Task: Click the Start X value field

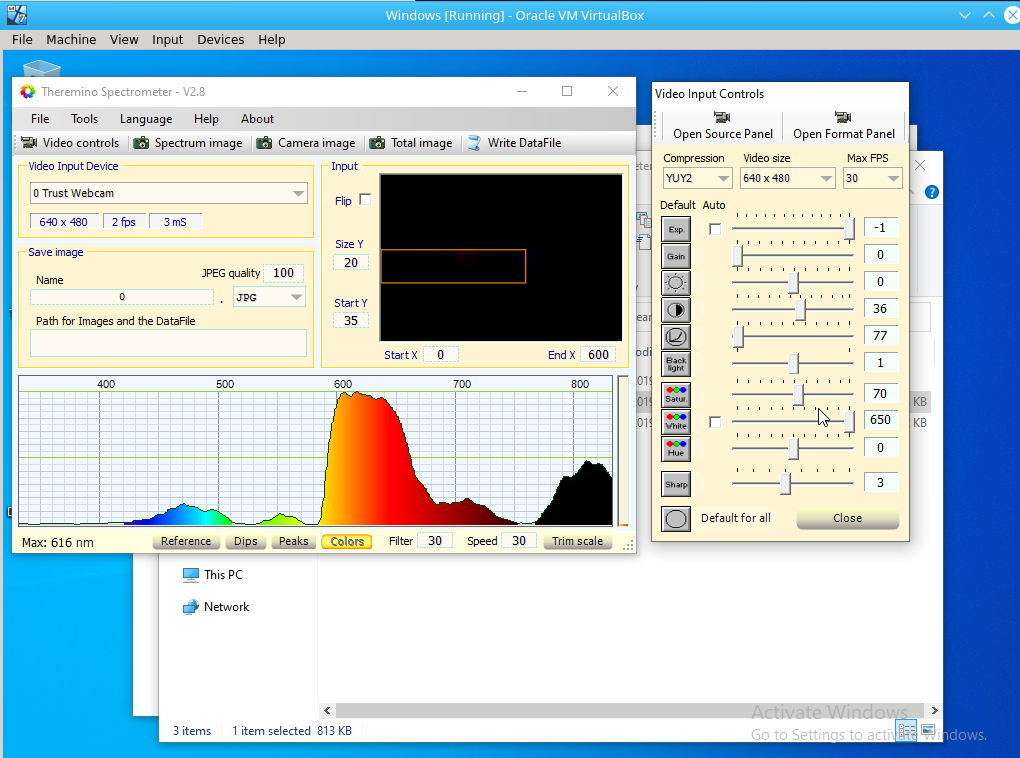Action: pyautogui.click(x=441, y=355)
